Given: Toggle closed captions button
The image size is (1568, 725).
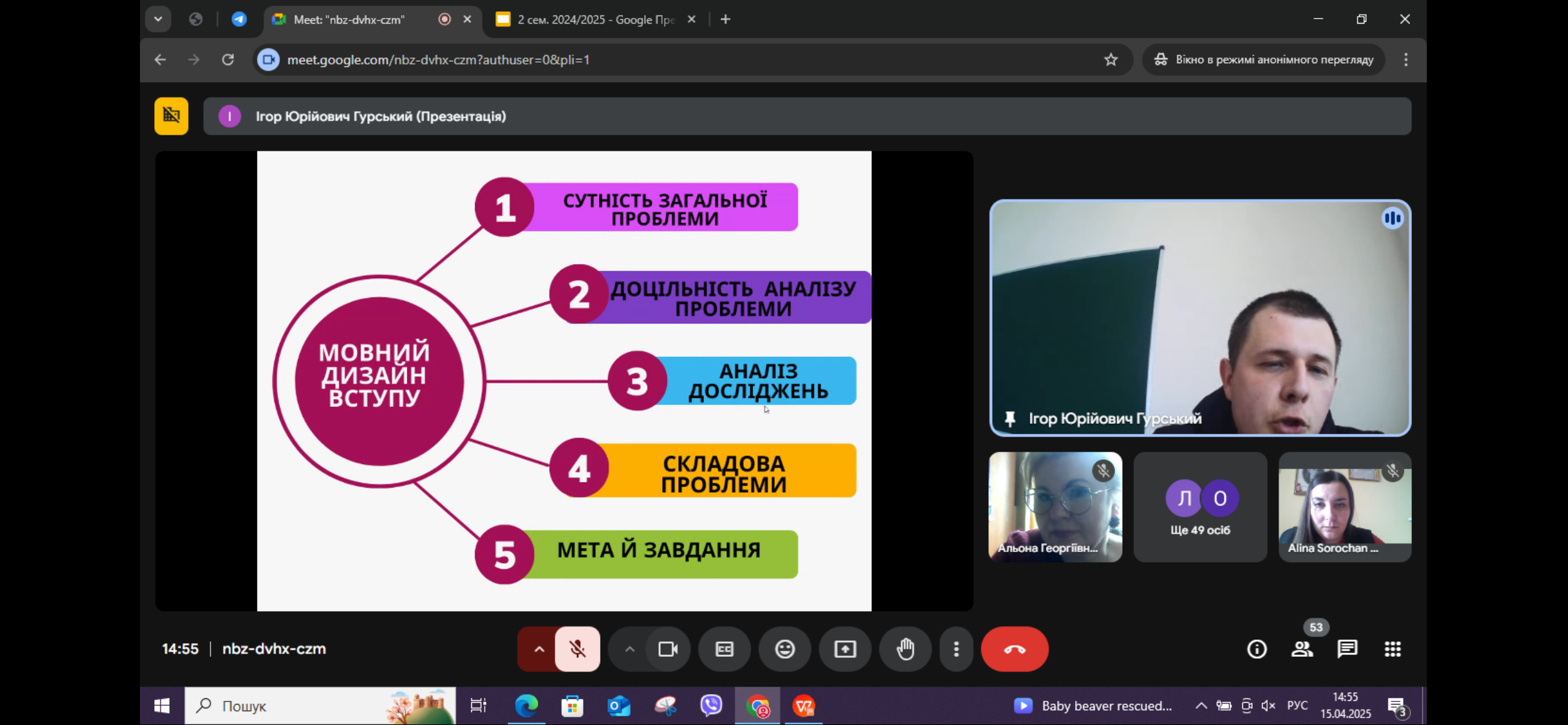Looking at the screenshot, I should 724,649.
